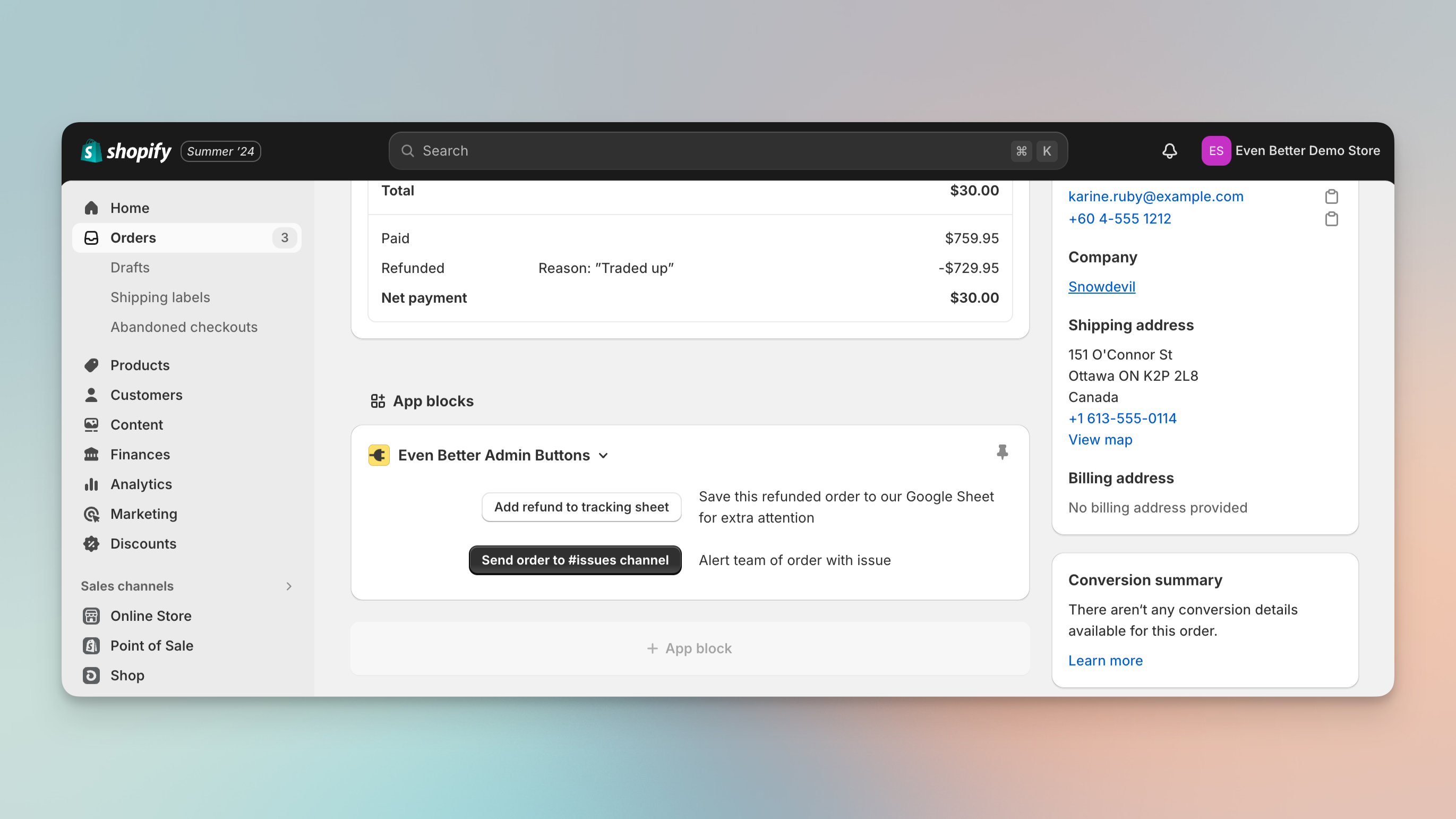Open the Even Better Demo Store menu
Screen dimensions: 1456x819
tap(1290, 151)
